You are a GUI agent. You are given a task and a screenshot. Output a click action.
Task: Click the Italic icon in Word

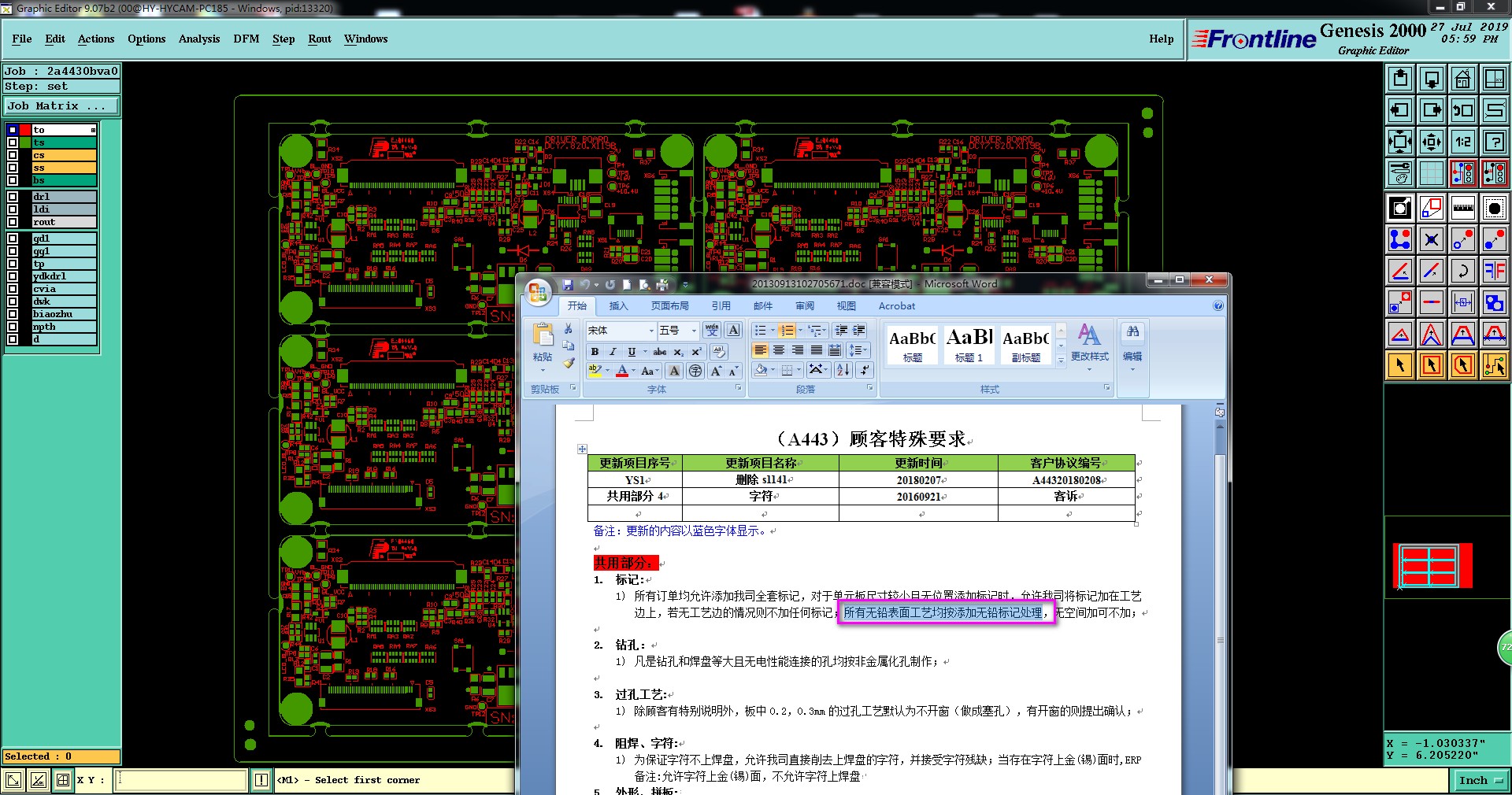[x=613, y=352]
